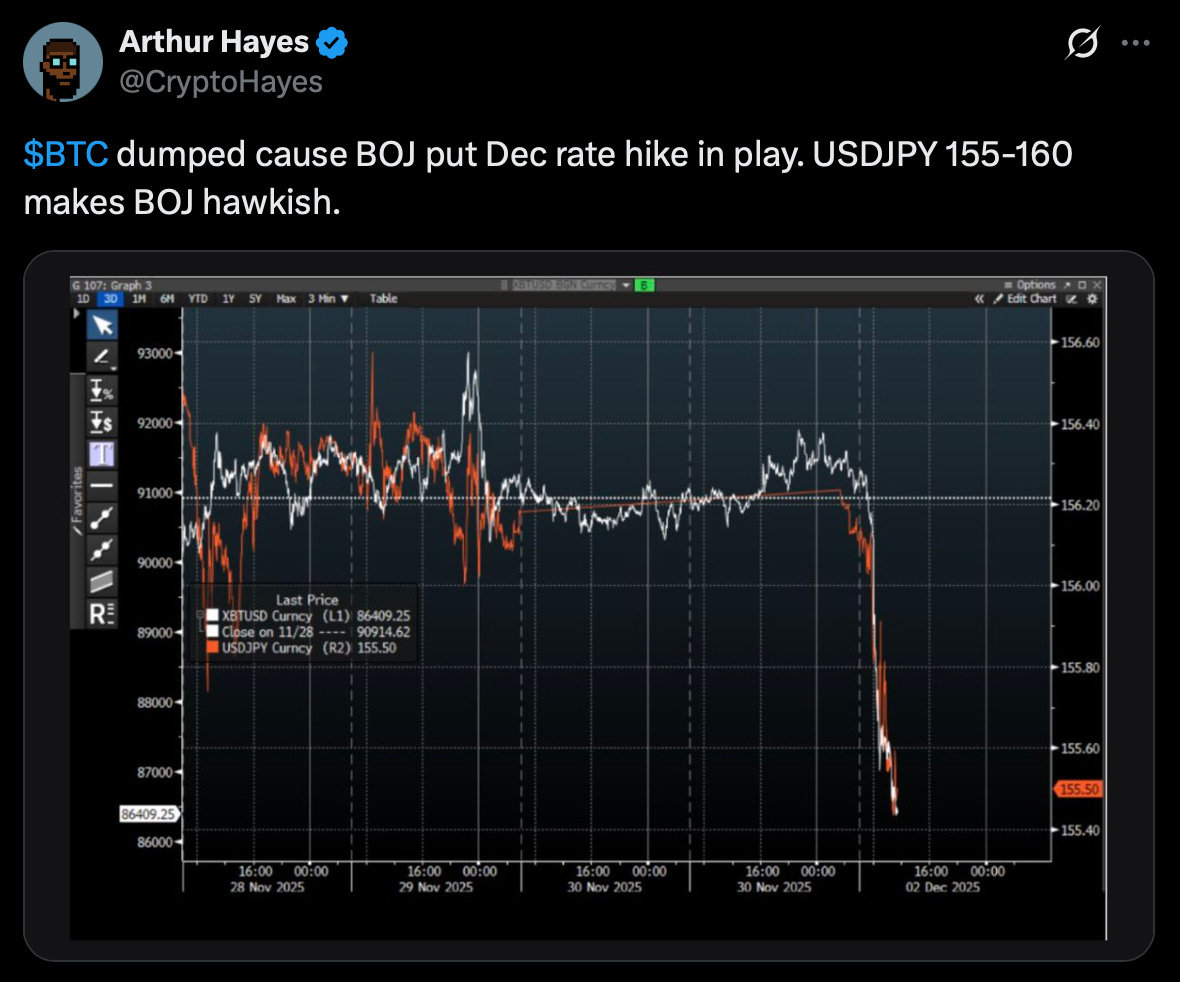This screenshot has height=982, width=1180.
Task: Collapse panel with the double-left chevron
Action: 979,299
